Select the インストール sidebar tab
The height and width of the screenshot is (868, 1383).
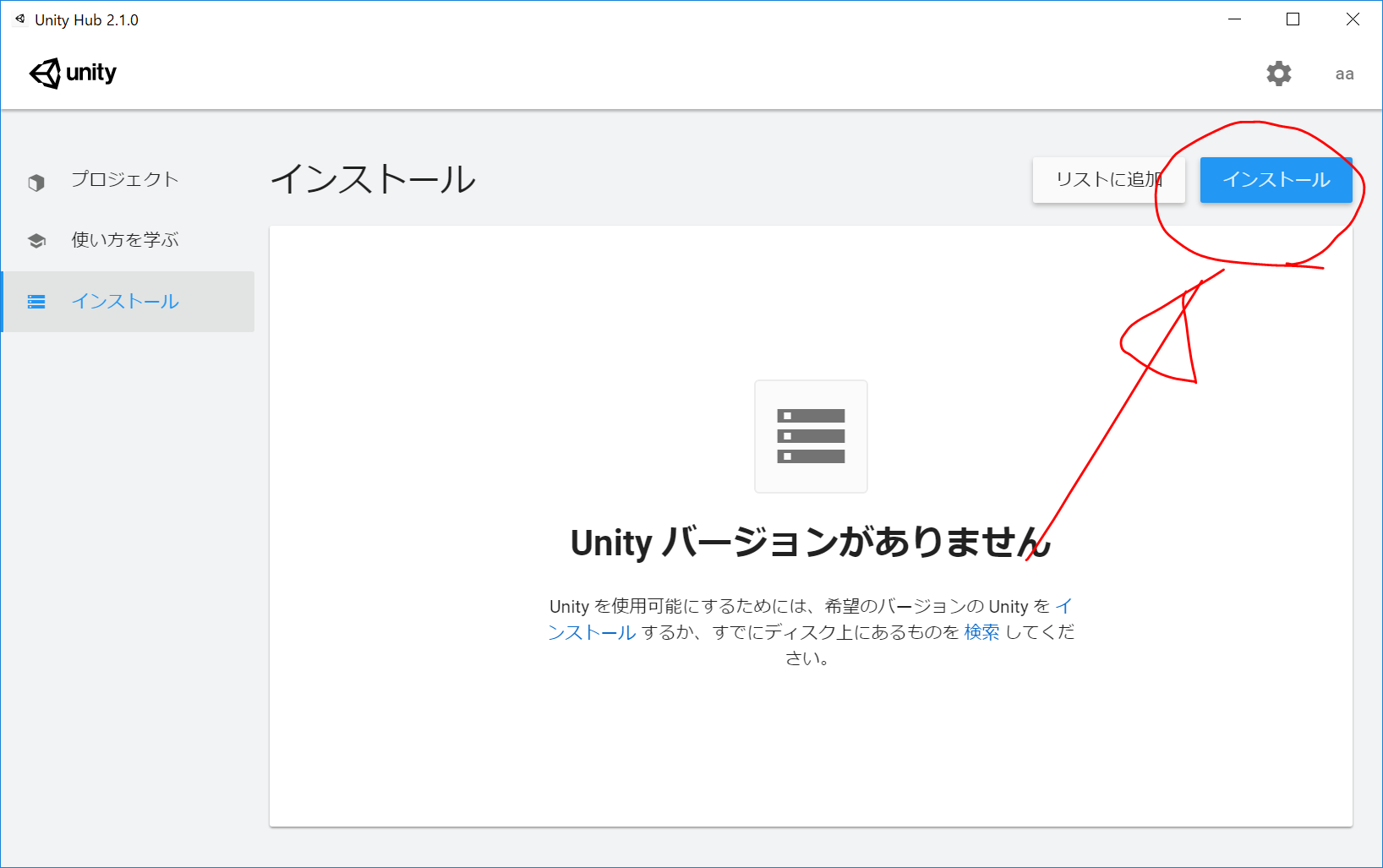128,302
